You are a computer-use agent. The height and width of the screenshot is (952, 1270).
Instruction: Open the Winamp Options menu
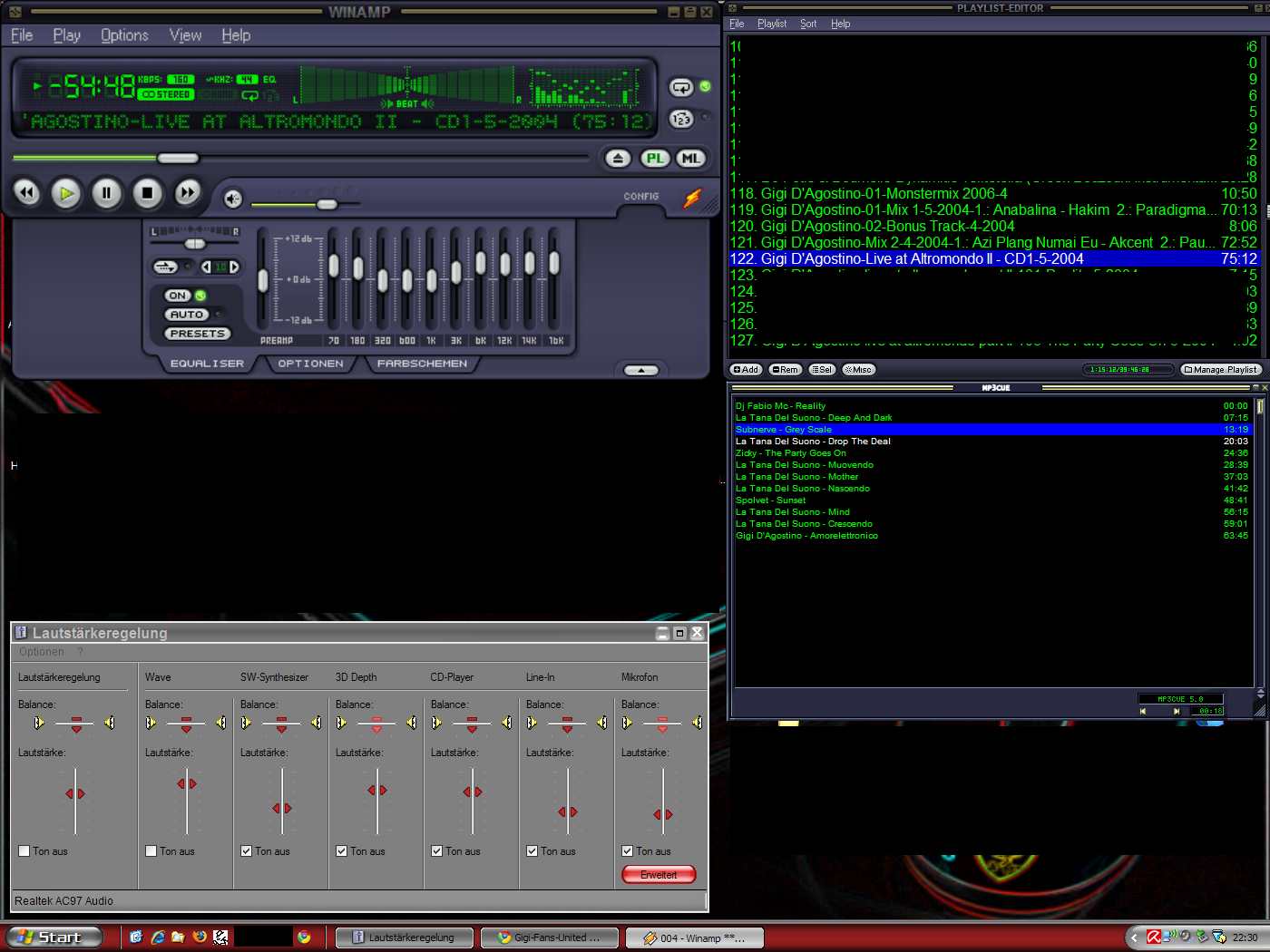click(124, 35)
